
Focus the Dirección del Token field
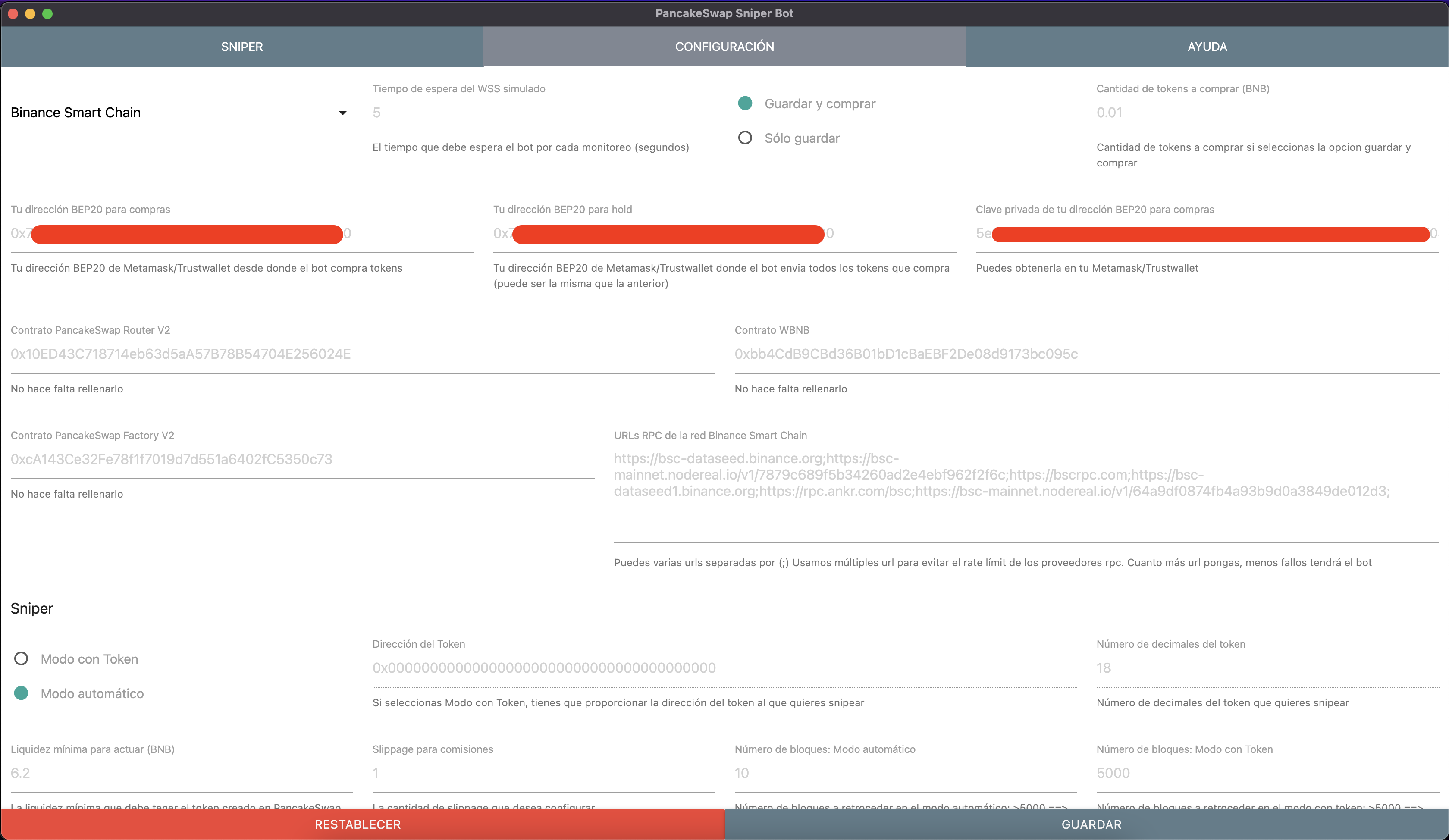724,668
